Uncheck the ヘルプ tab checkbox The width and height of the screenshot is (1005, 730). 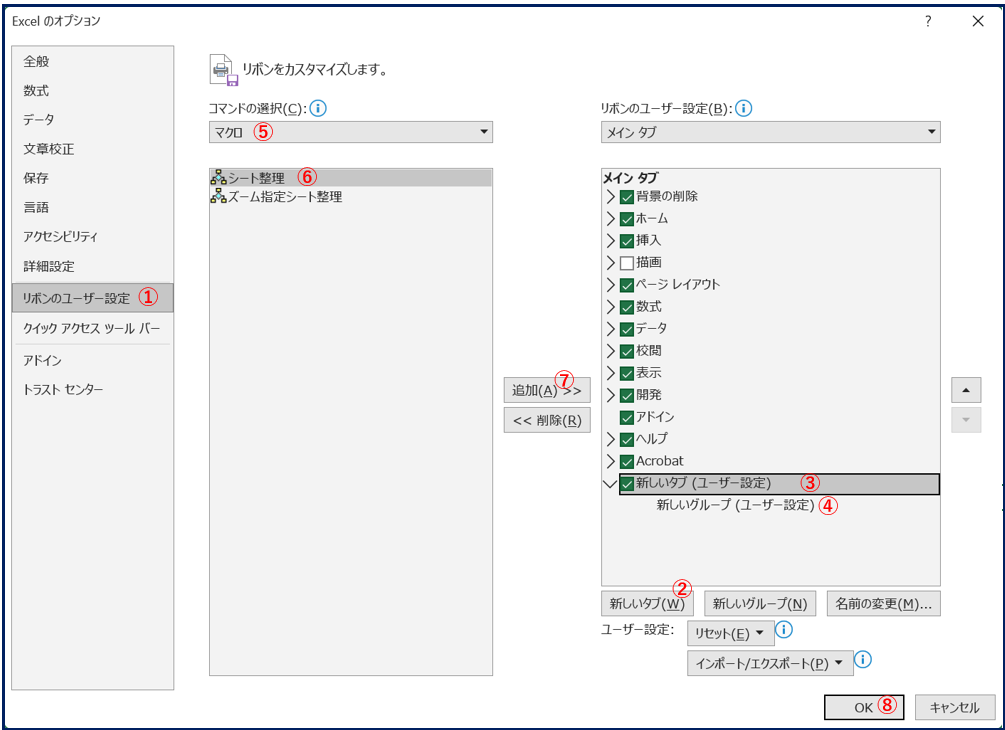tap(627, 440)
